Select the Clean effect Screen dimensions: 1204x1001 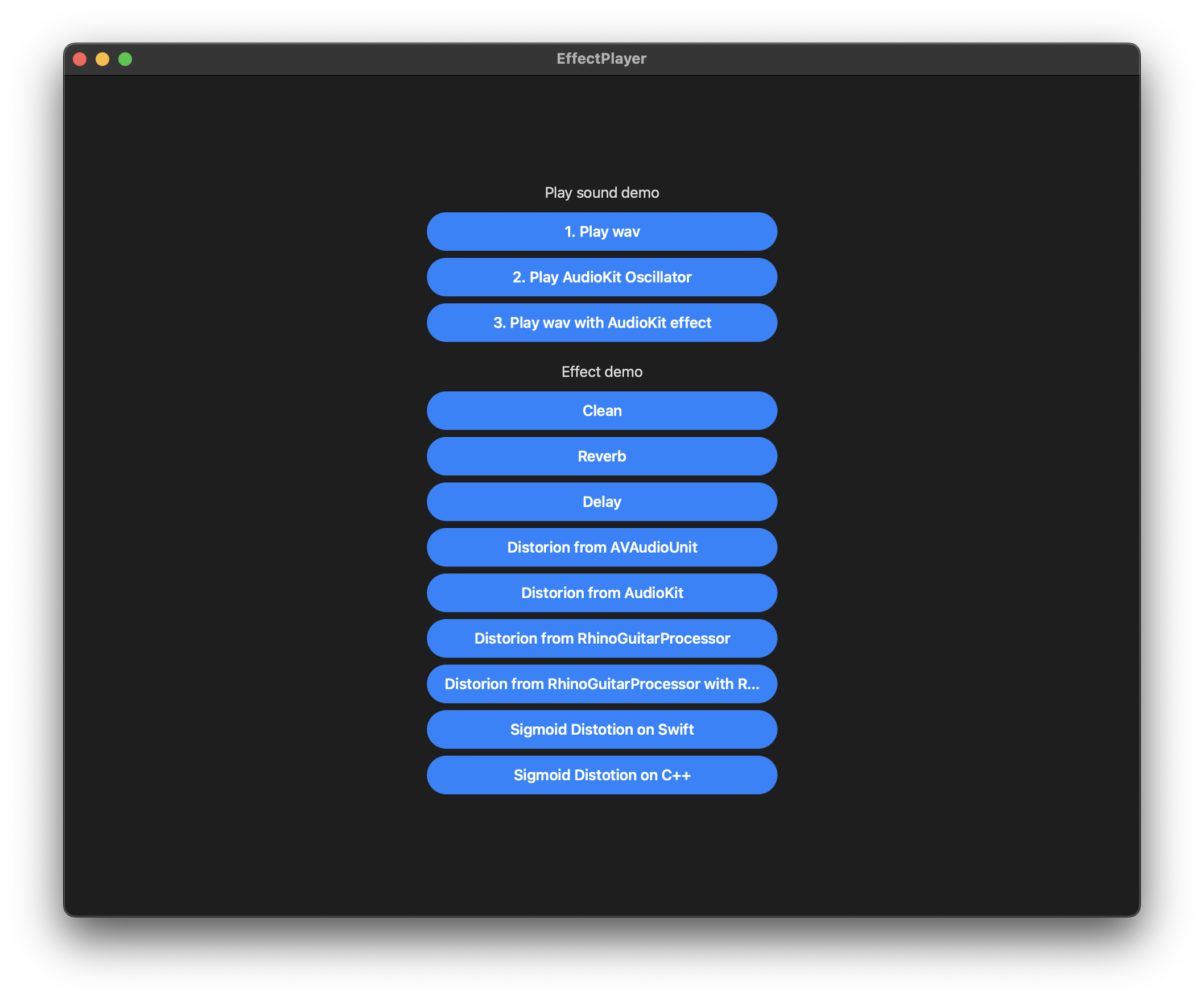pos(602,410)
